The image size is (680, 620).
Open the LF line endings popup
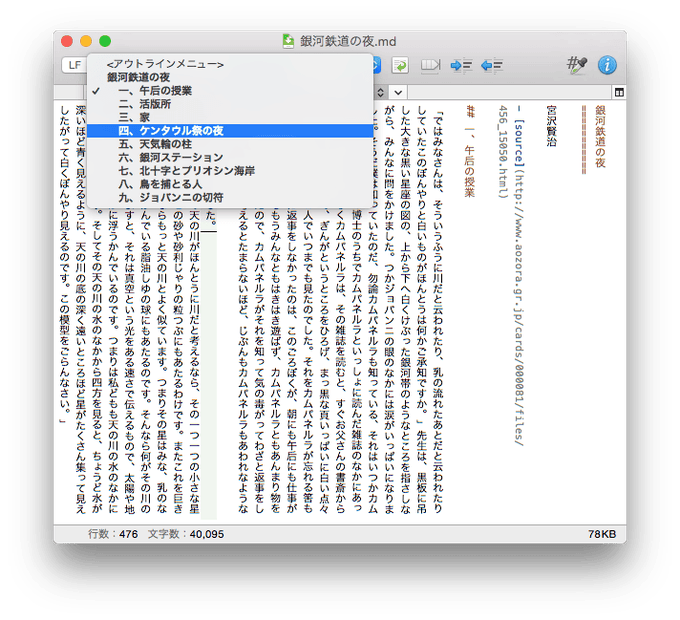(75, 65)
